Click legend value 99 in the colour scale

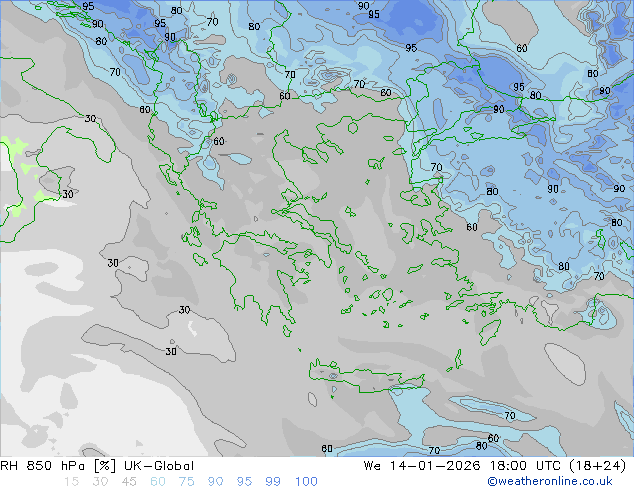click(273, 481)
